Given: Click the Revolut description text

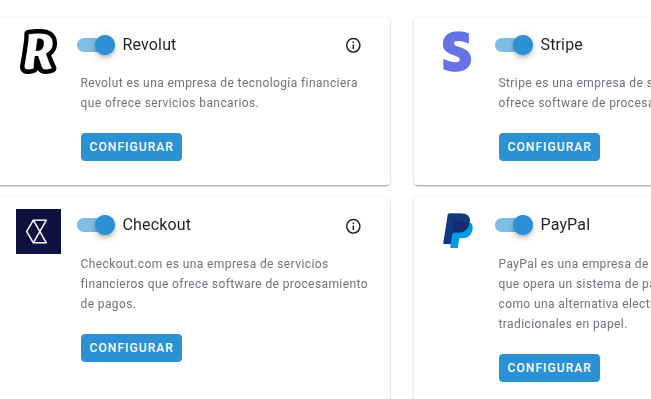Looking at the screenshot, I should (x=219, y=93).
